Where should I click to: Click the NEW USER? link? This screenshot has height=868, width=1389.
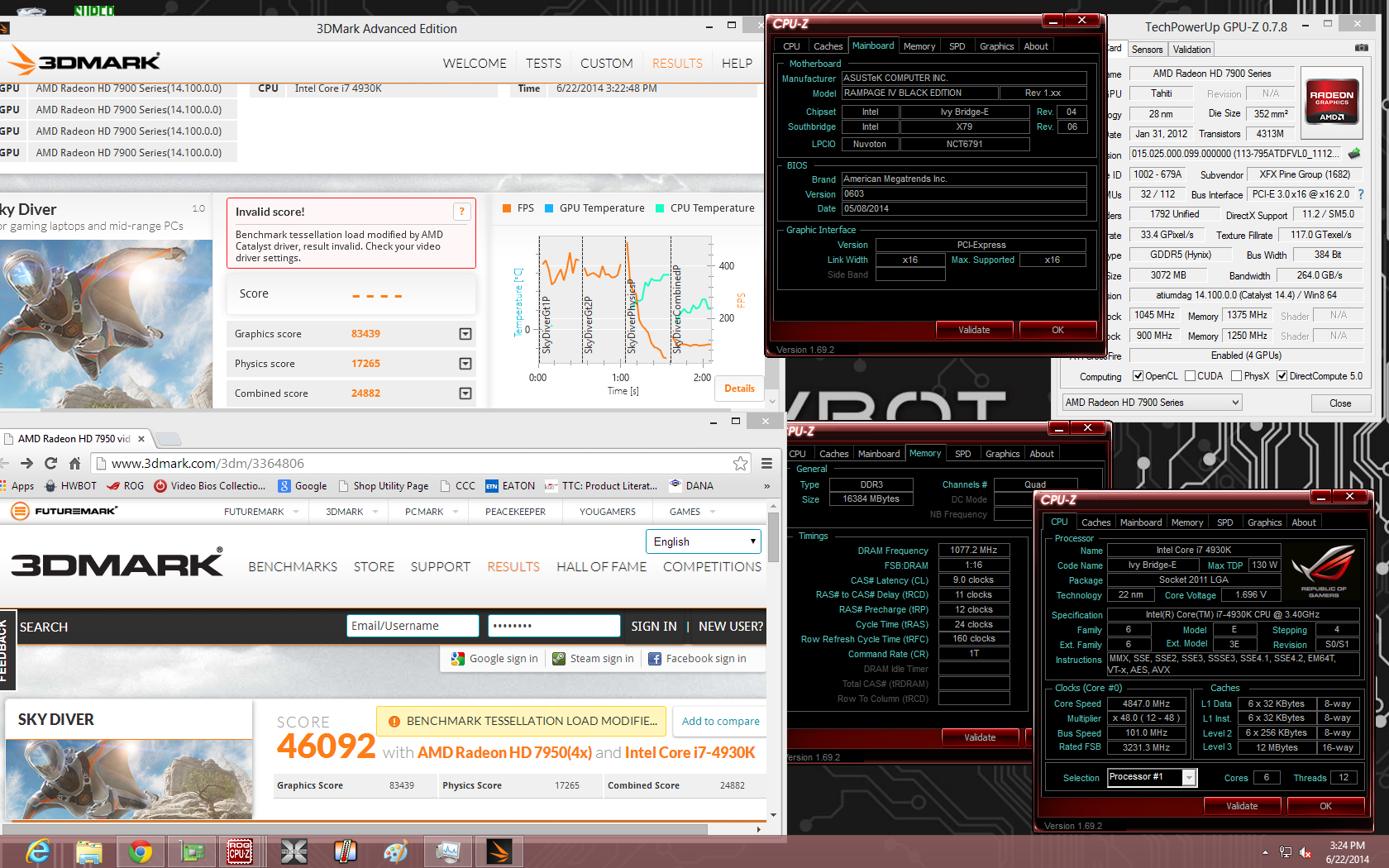pyautogui.click(x=731, y=627)
